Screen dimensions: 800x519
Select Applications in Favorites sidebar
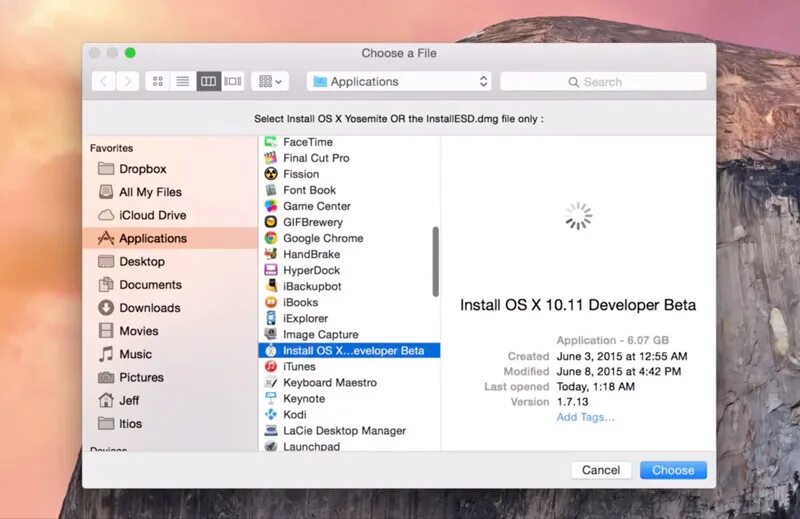(x=170, y=238)
